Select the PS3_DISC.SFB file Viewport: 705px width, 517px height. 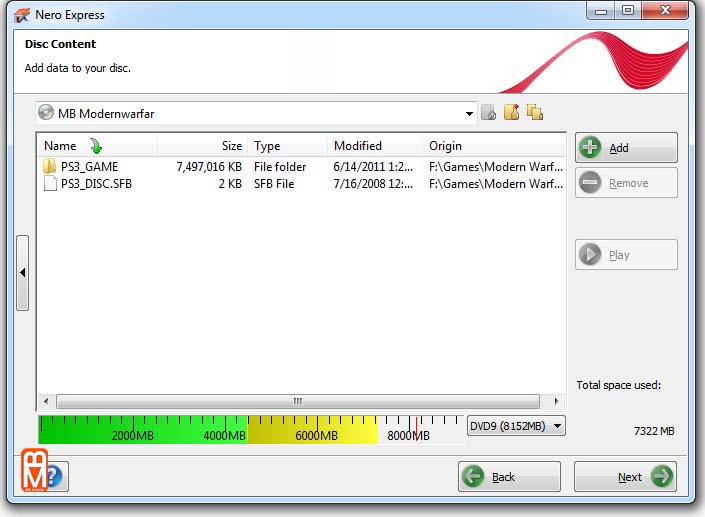click(96, 184)
